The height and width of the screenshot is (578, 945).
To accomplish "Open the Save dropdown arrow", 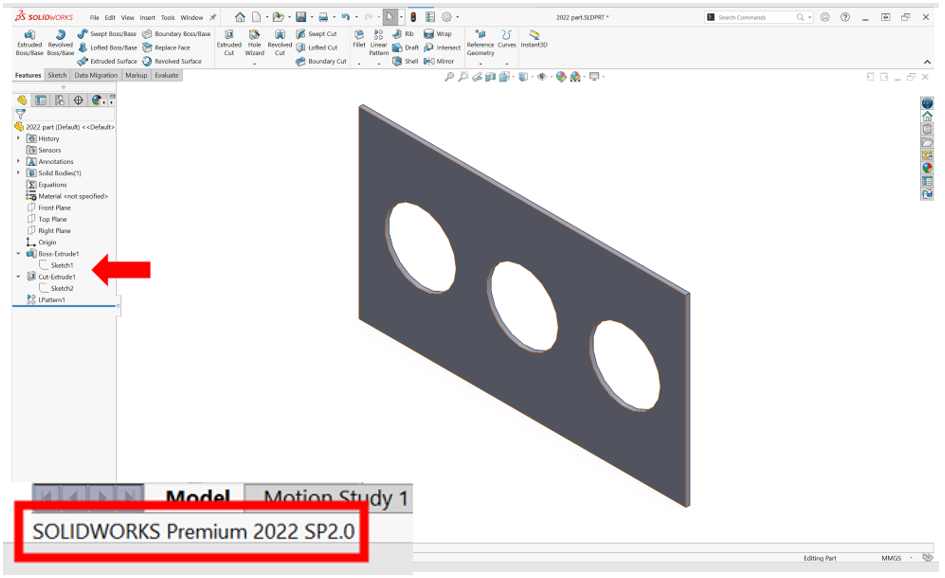I will [311, 17].
